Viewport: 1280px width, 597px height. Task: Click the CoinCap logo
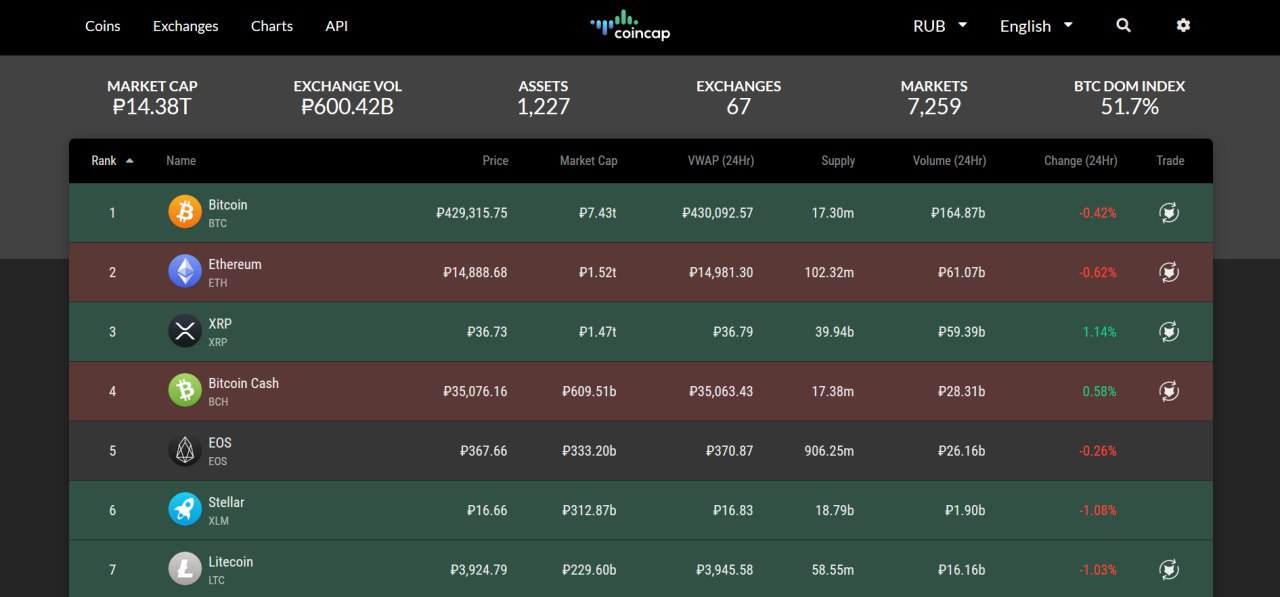point(630,25)
